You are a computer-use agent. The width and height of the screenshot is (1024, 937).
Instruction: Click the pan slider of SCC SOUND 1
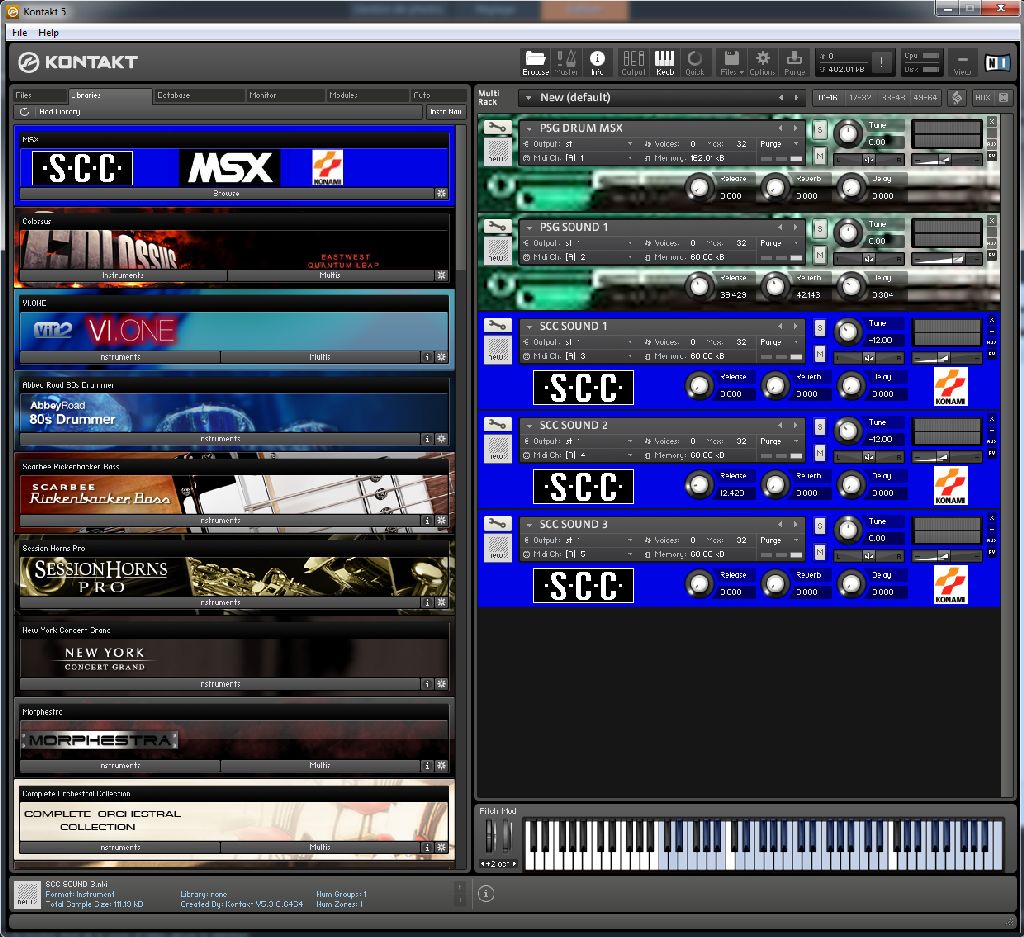(869, 357)
